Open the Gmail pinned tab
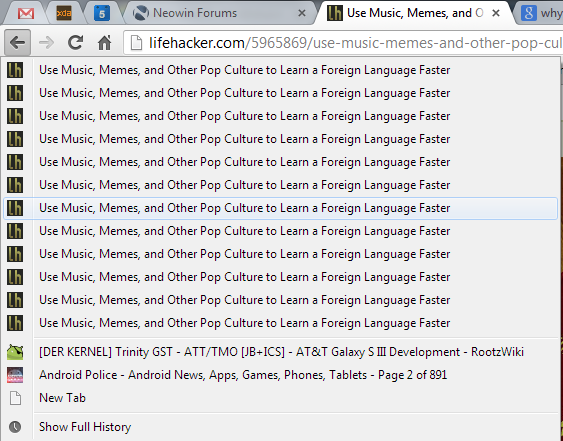Screen dimensions: 563x441 [x=26, y=14]
